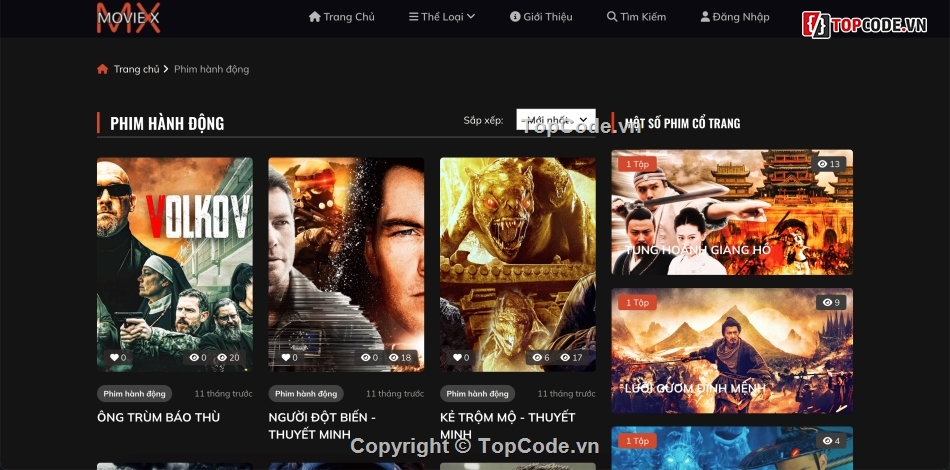Open the Tìm Kiếm search menu item
This screenshot has height=470, width=950.
636,17
